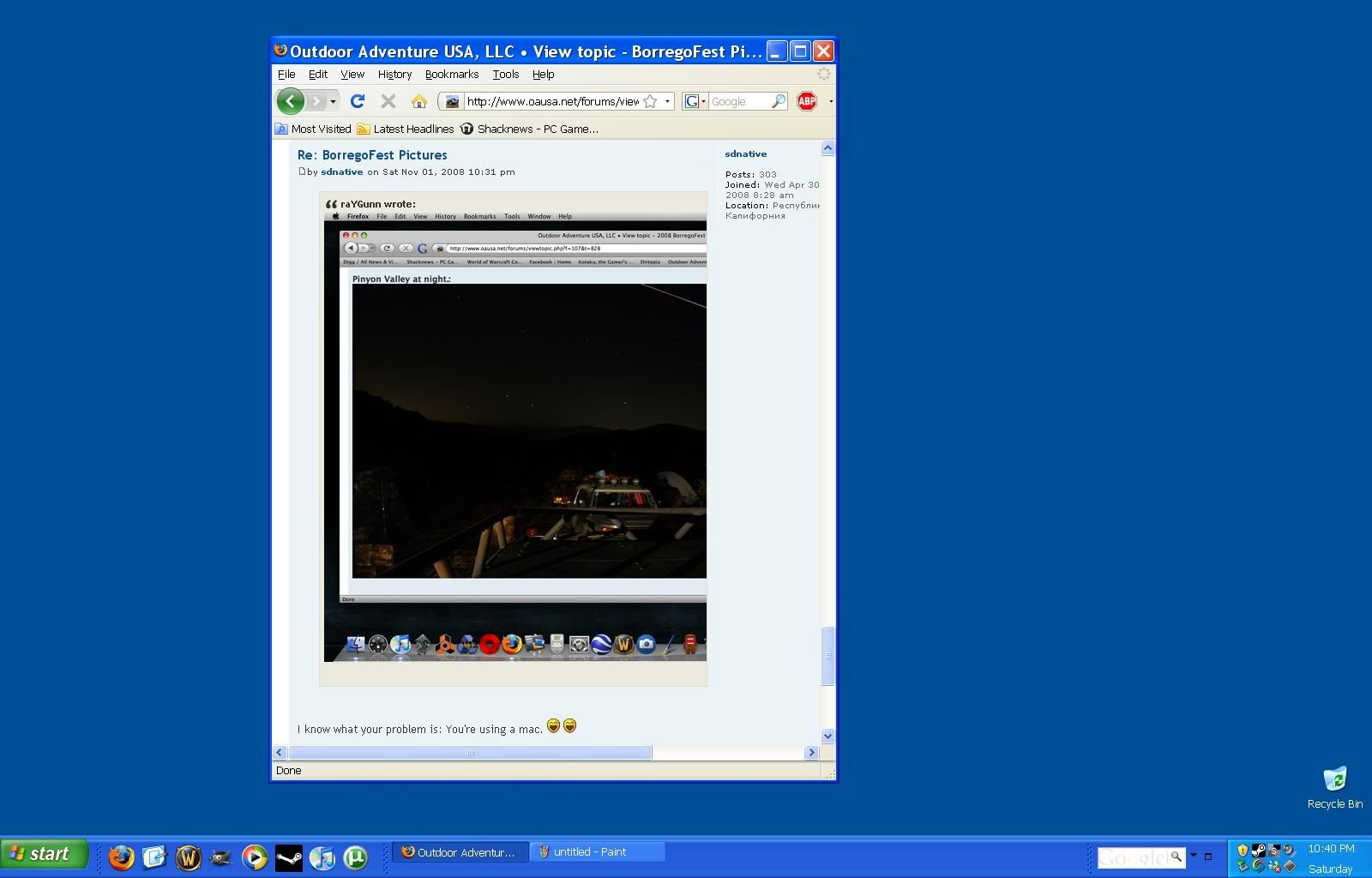This screenshot has height=878, width=1372.
Task: Launch Steam from the quick launch bar
Action: tap(289, 857)
